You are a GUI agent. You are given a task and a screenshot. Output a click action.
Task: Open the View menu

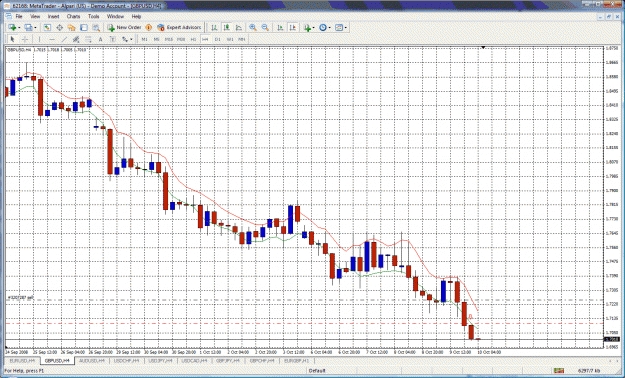(x=35, y=16)
